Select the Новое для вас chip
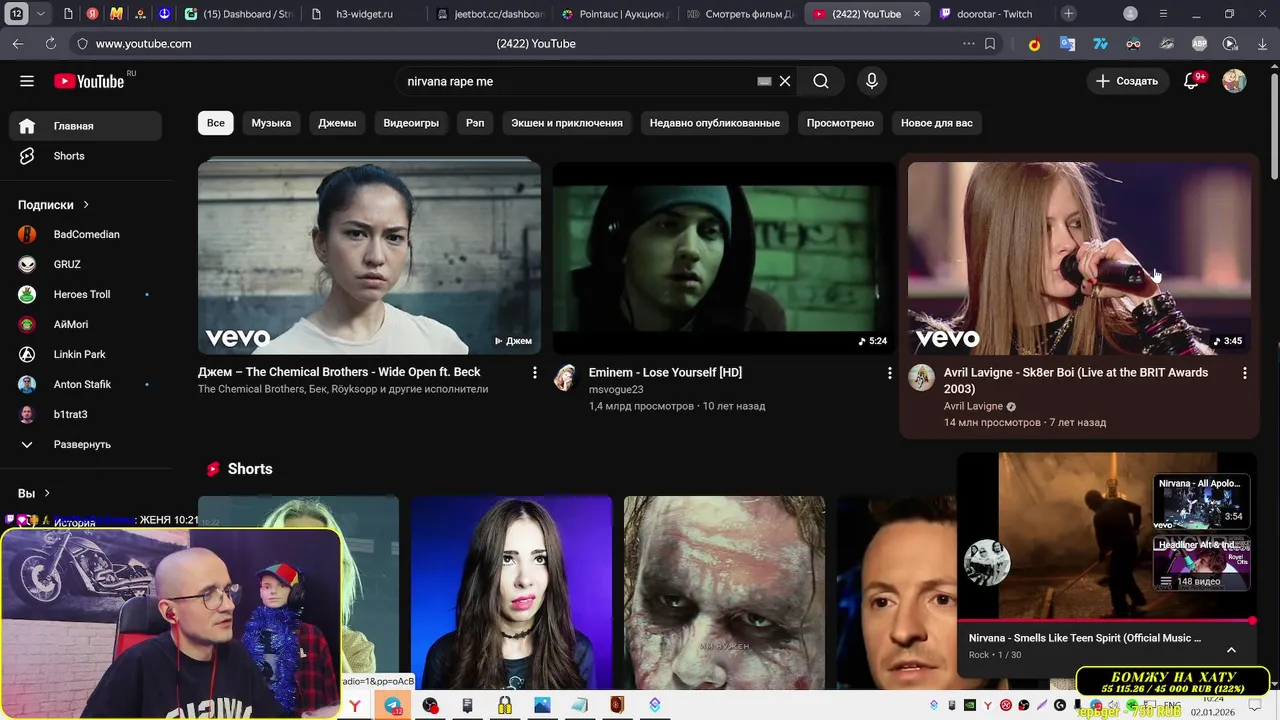This screenshot has height=720, width=1280. coord(937,123)
